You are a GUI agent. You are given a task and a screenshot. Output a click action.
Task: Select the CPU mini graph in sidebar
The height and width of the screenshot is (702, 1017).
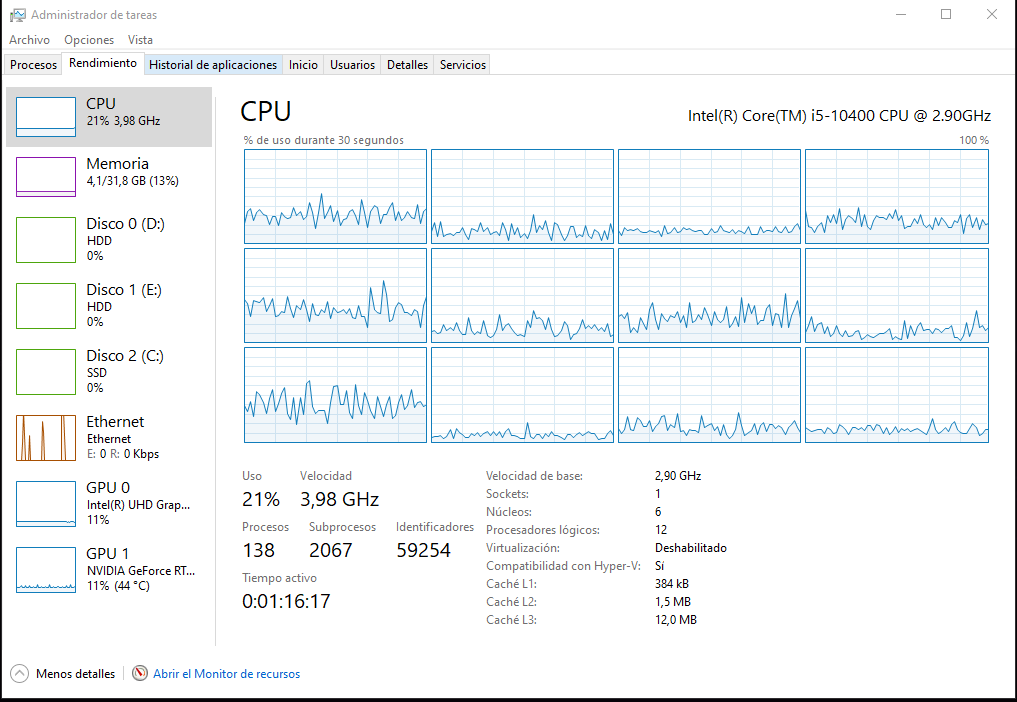pos(46,117)
